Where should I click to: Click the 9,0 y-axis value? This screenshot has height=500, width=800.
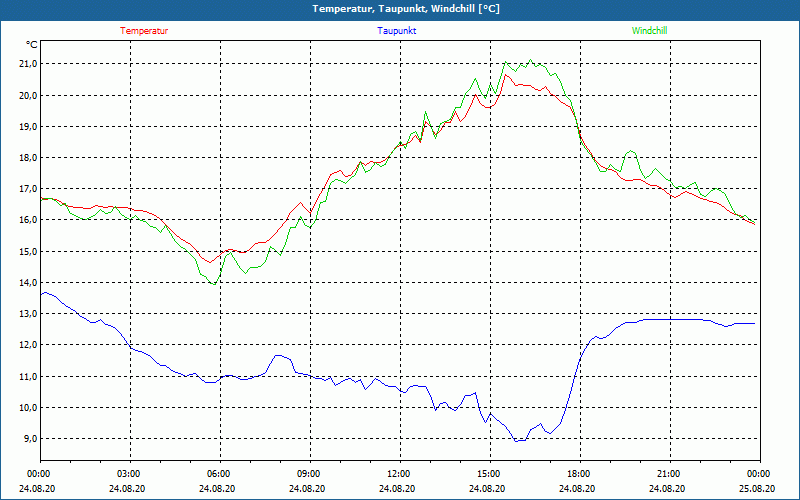[31, 439]
